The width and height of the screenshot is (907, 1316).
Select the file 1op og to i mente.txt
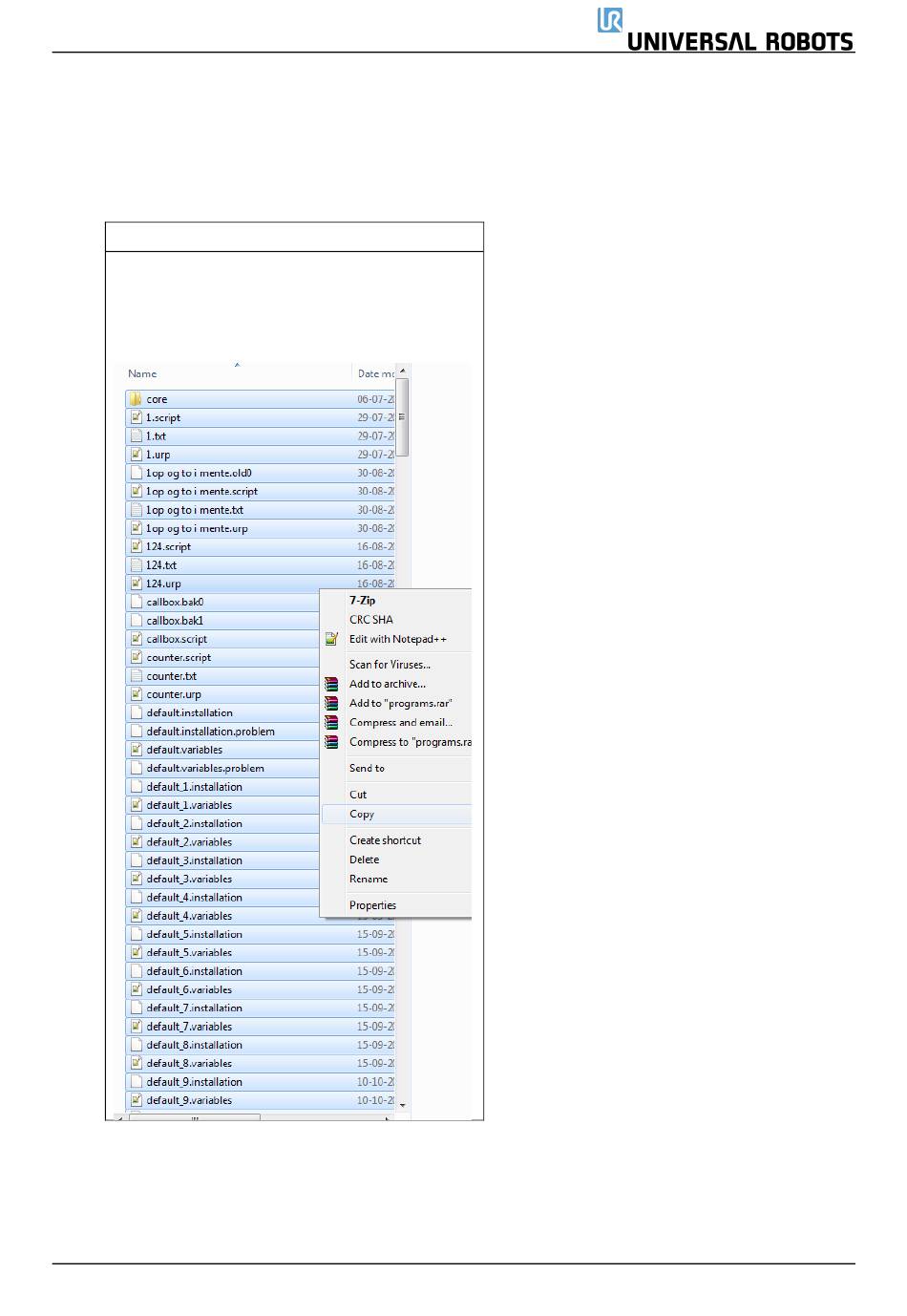(x=260, y=510)
